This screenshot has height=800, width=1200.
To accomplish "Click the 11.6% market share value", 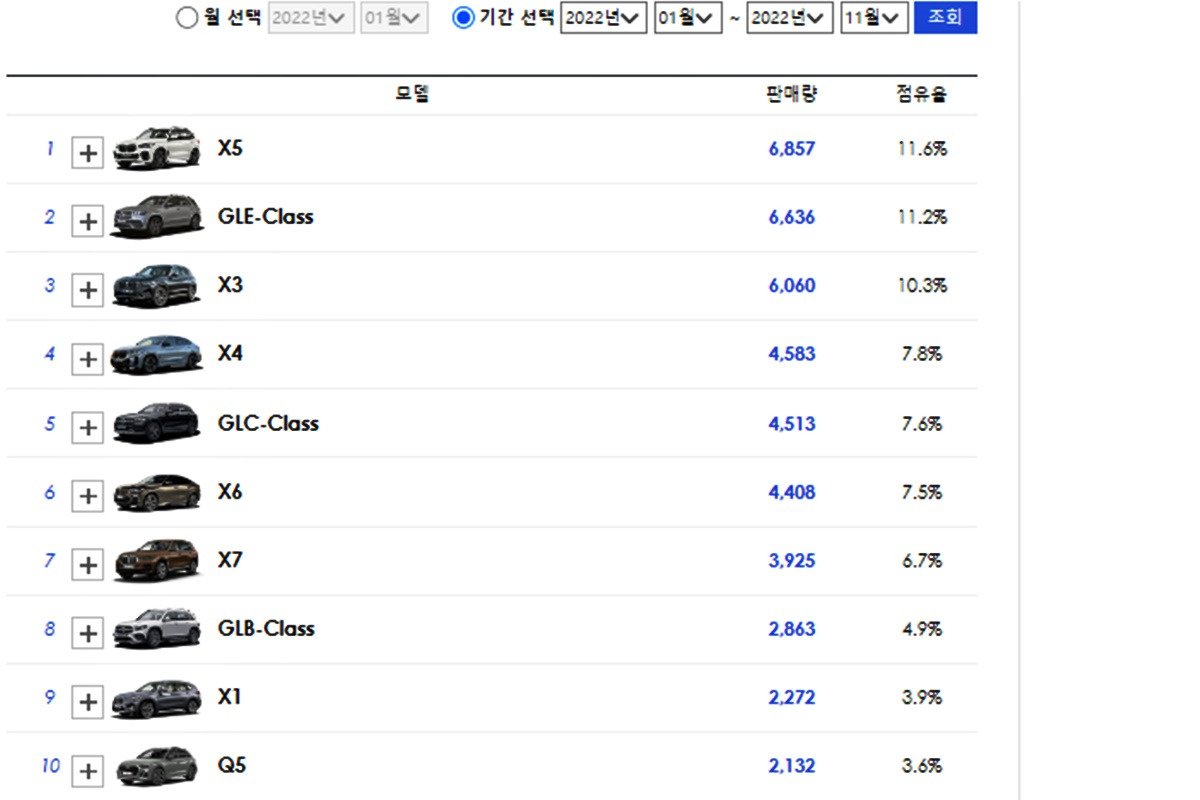I will 922,148.
